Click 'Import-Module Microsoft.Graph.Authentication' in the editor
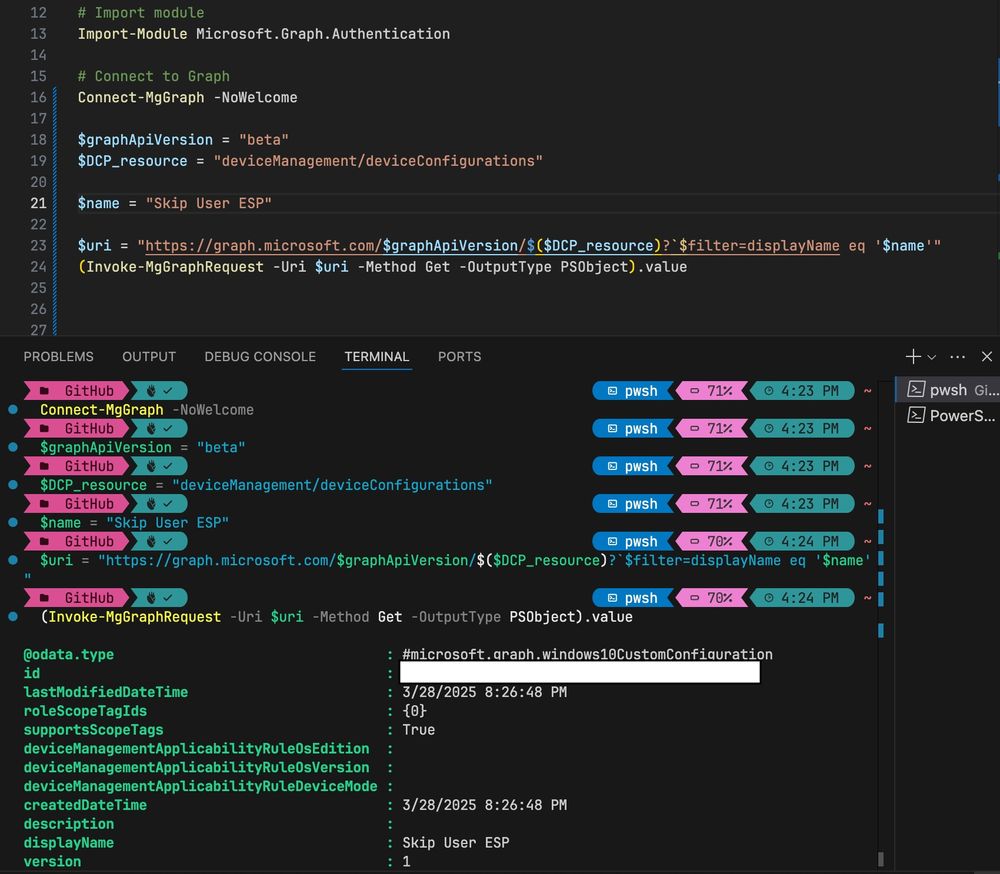This screenshot has height=874, width=1000. (264, 34)
